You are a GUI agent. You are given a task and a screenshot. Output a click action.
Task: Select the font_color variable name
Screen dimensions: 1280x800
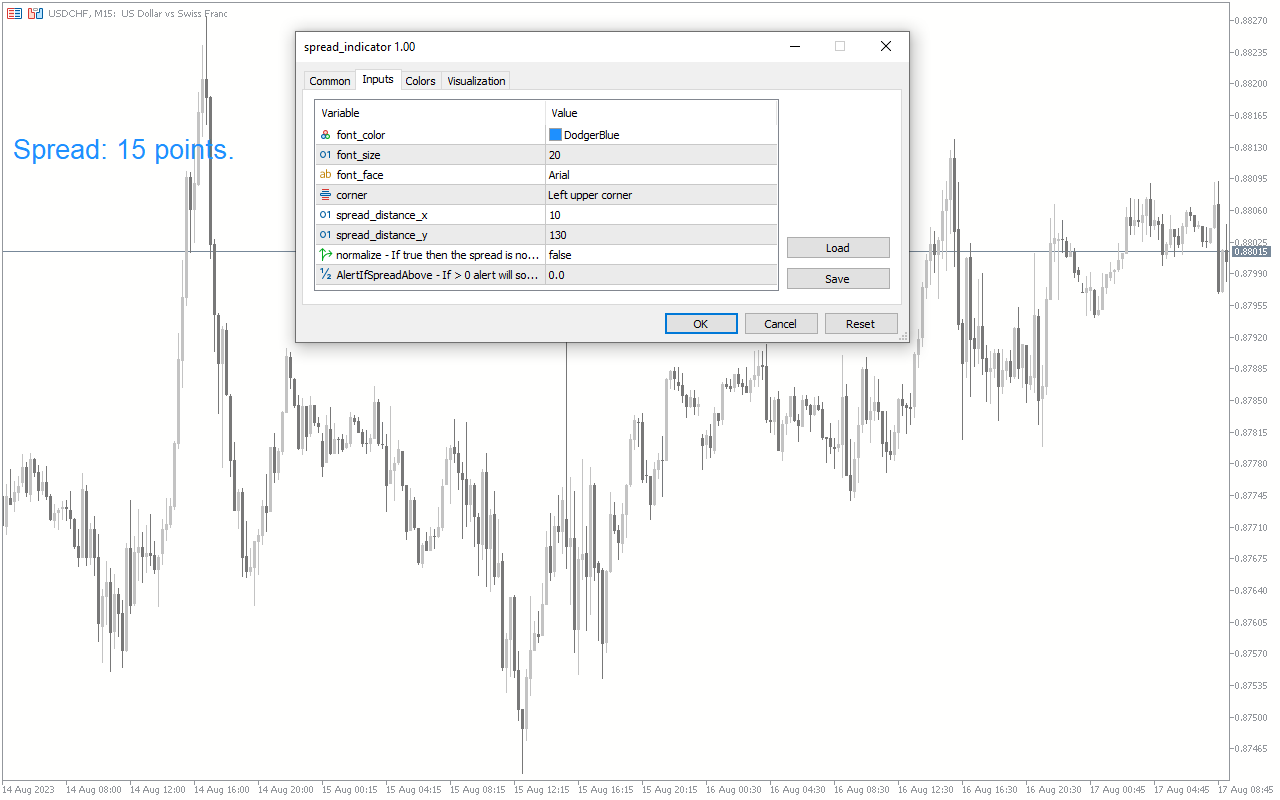tap(361, 135)
